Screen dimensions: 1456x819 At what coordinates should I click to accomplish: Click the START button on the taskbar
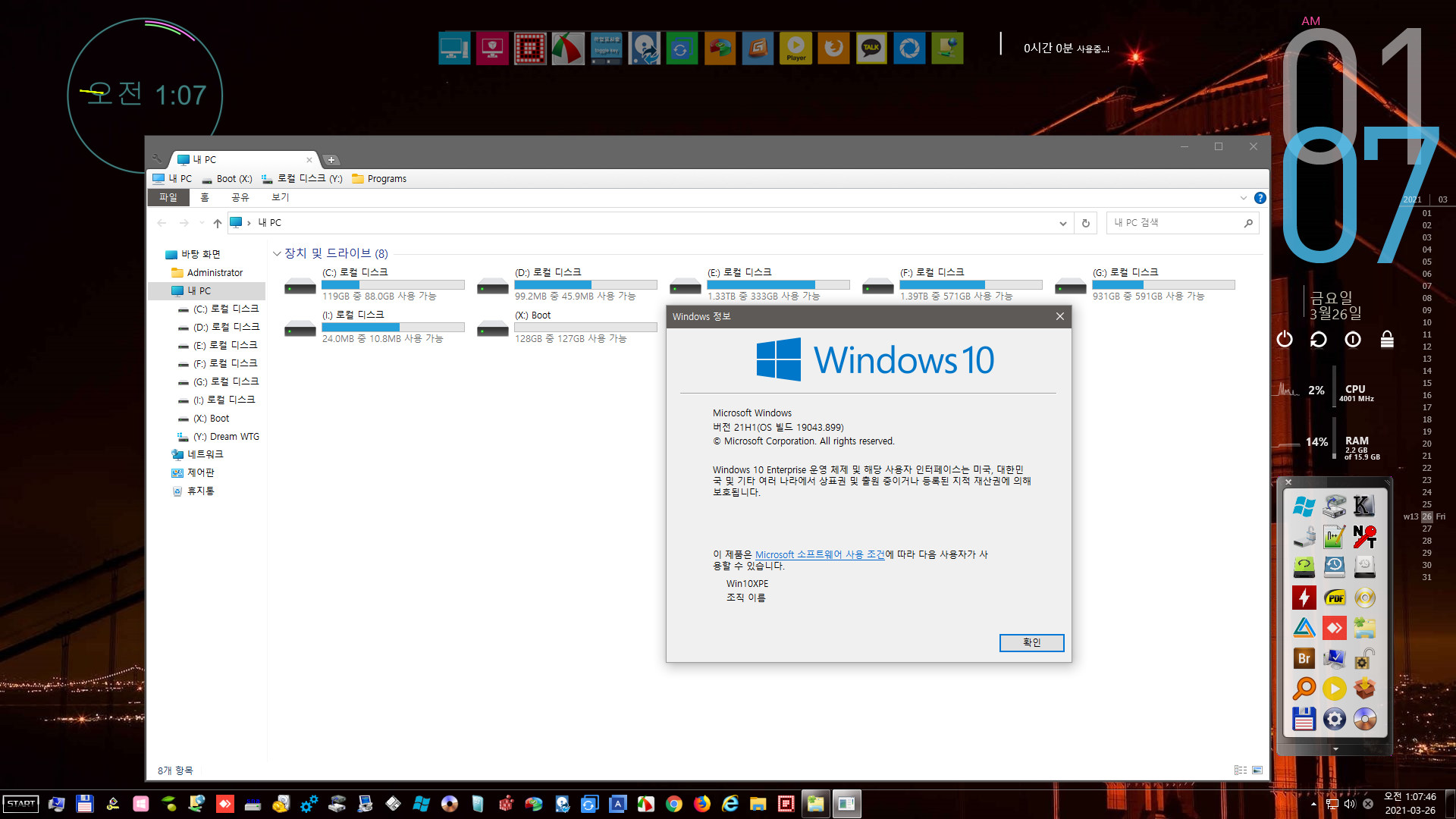pos(21,804)
